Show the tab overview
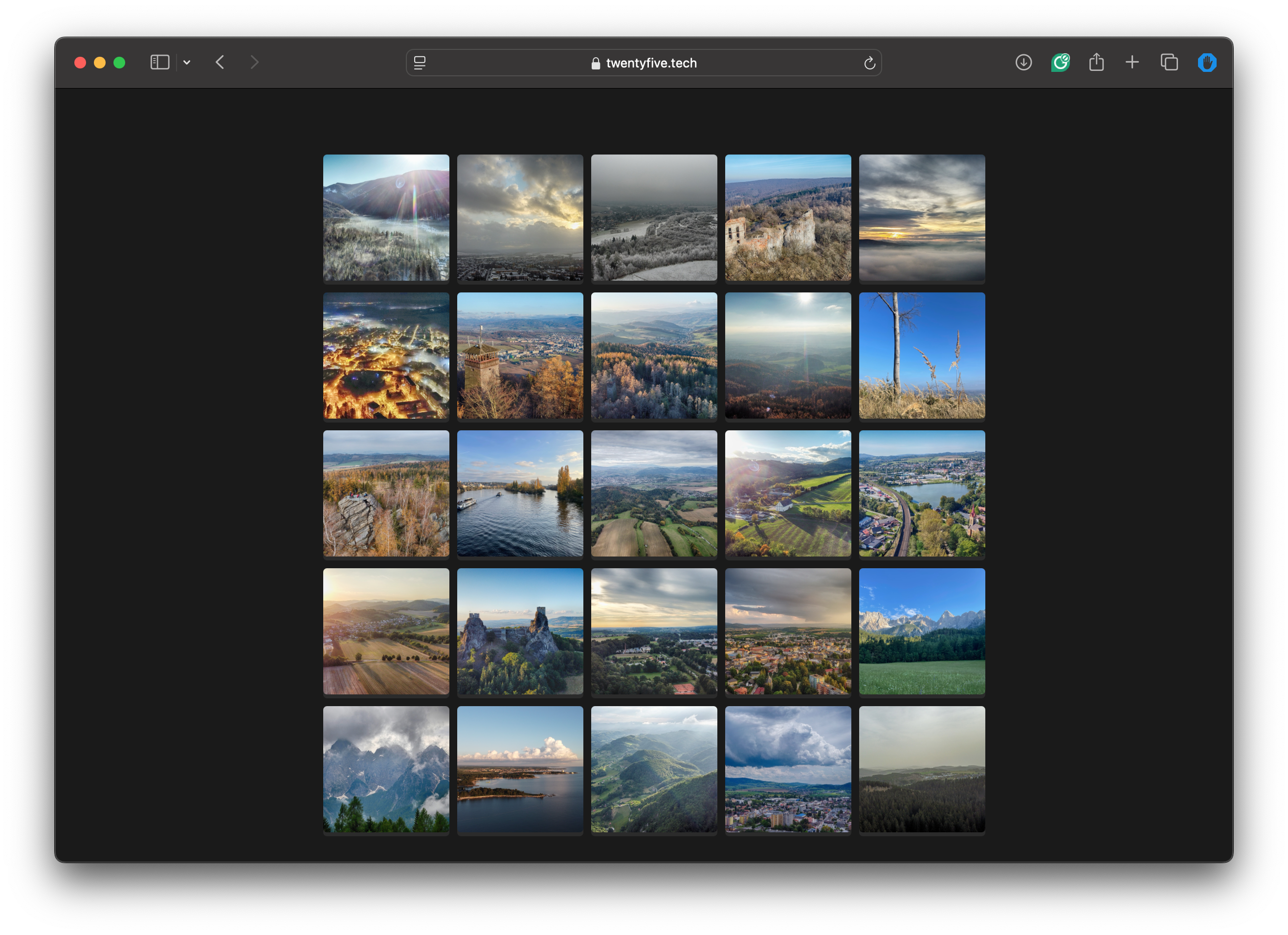This screenshot has width=1288, height=935. tap(1169, 63)
